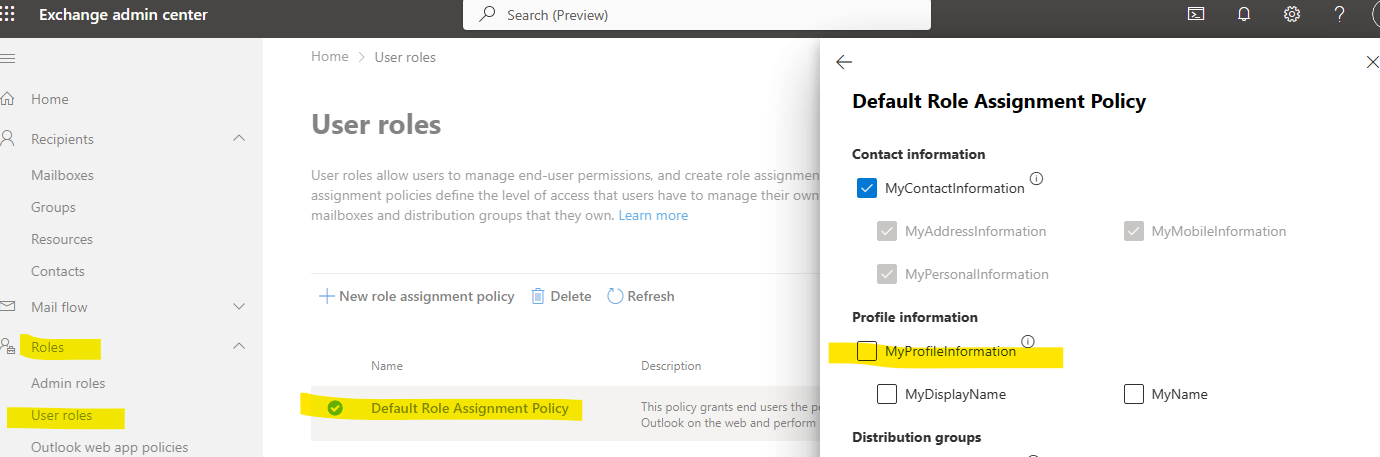Expand the Mail flow section chevron
Viewport: 1380px width, 457px height.
pos(239,306)
